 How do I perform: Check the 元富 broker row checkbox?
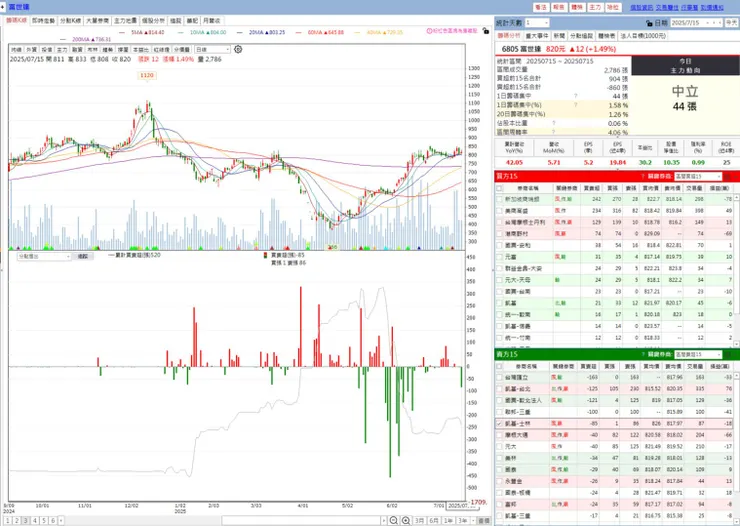[499, 257]
